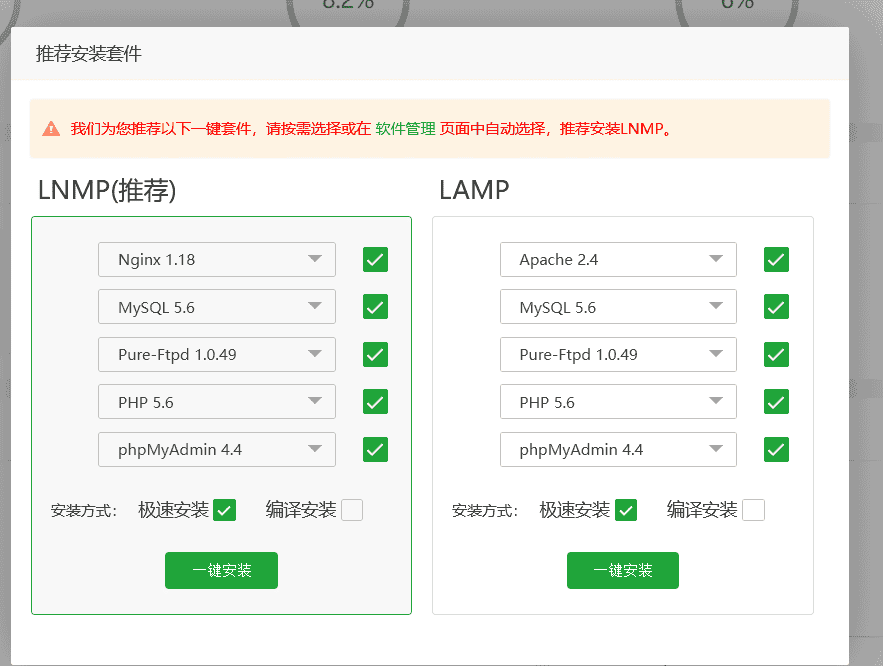Click the 一键安装 button under LNMP
This screenshot has height=666, width=883.
click(x=221, y=570)
